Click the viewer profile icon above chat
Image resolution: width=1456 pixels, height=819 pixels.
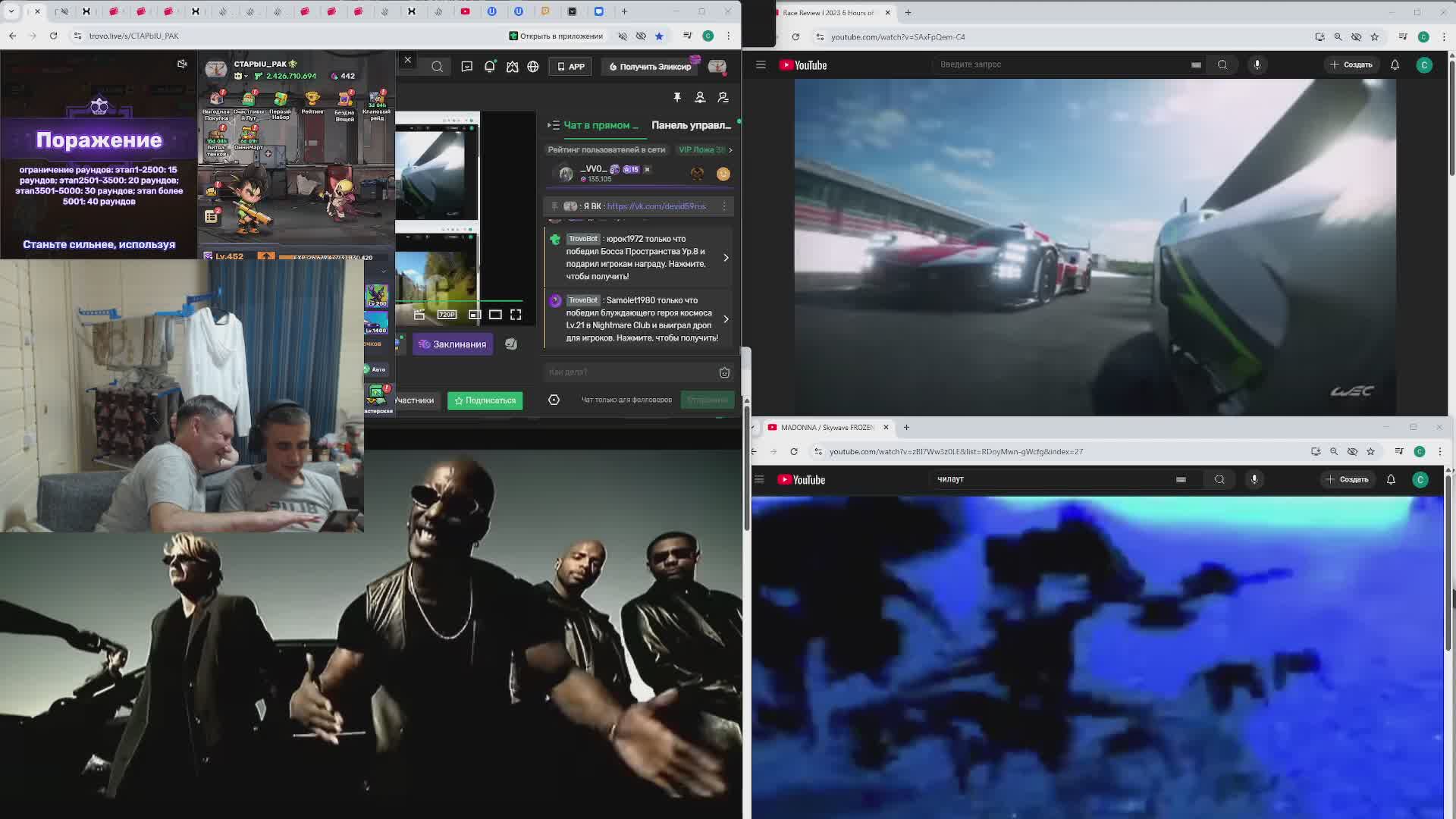700,97
